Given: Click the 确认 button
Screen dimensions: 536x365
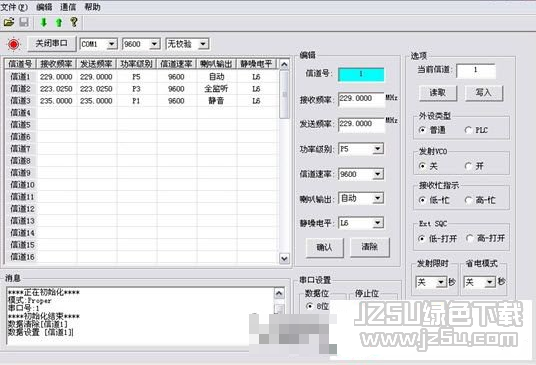Looking at the screenshot, I should [324, 247].
